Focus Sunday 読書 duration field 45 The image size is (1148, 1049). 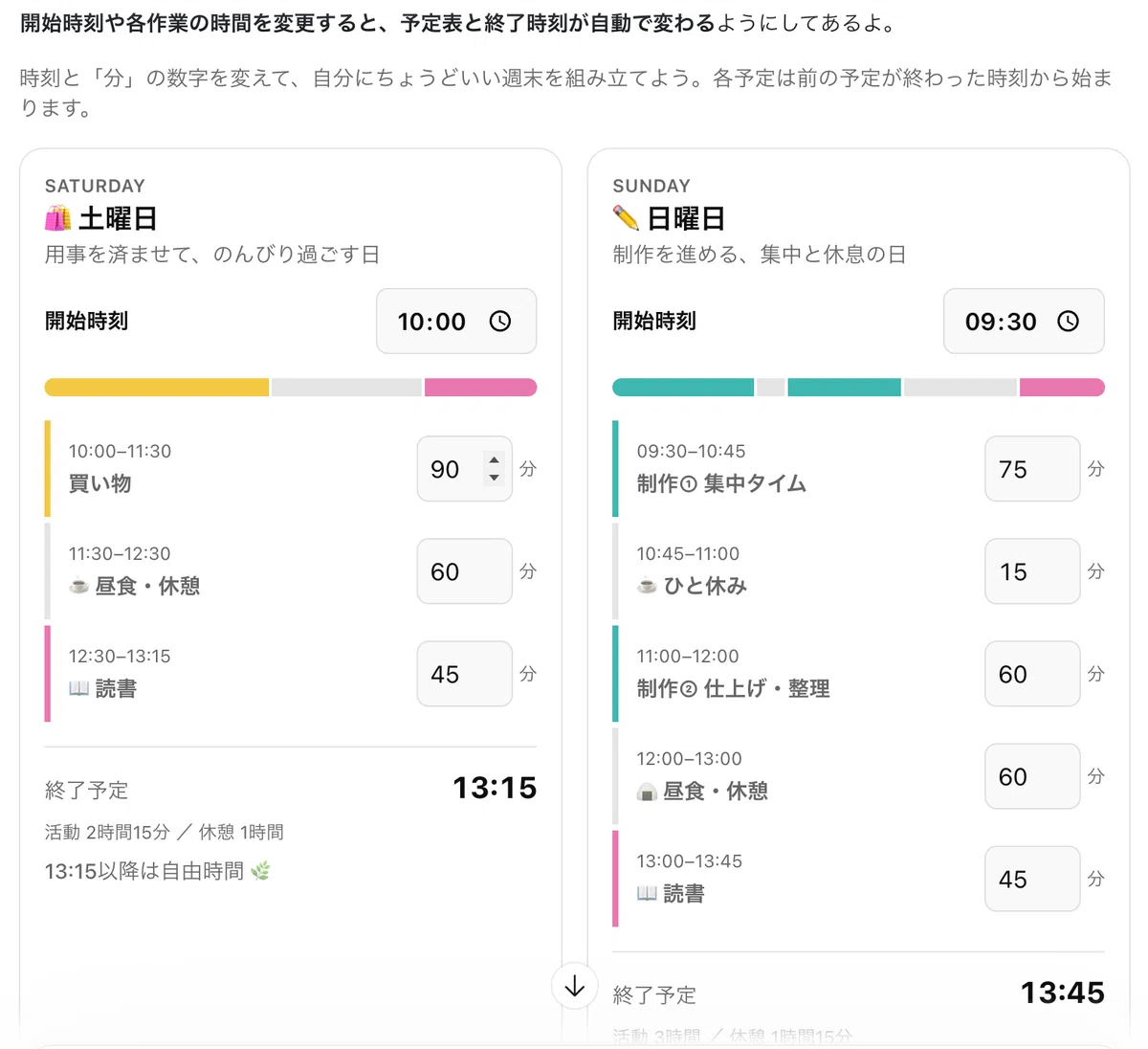(1032, 879)
